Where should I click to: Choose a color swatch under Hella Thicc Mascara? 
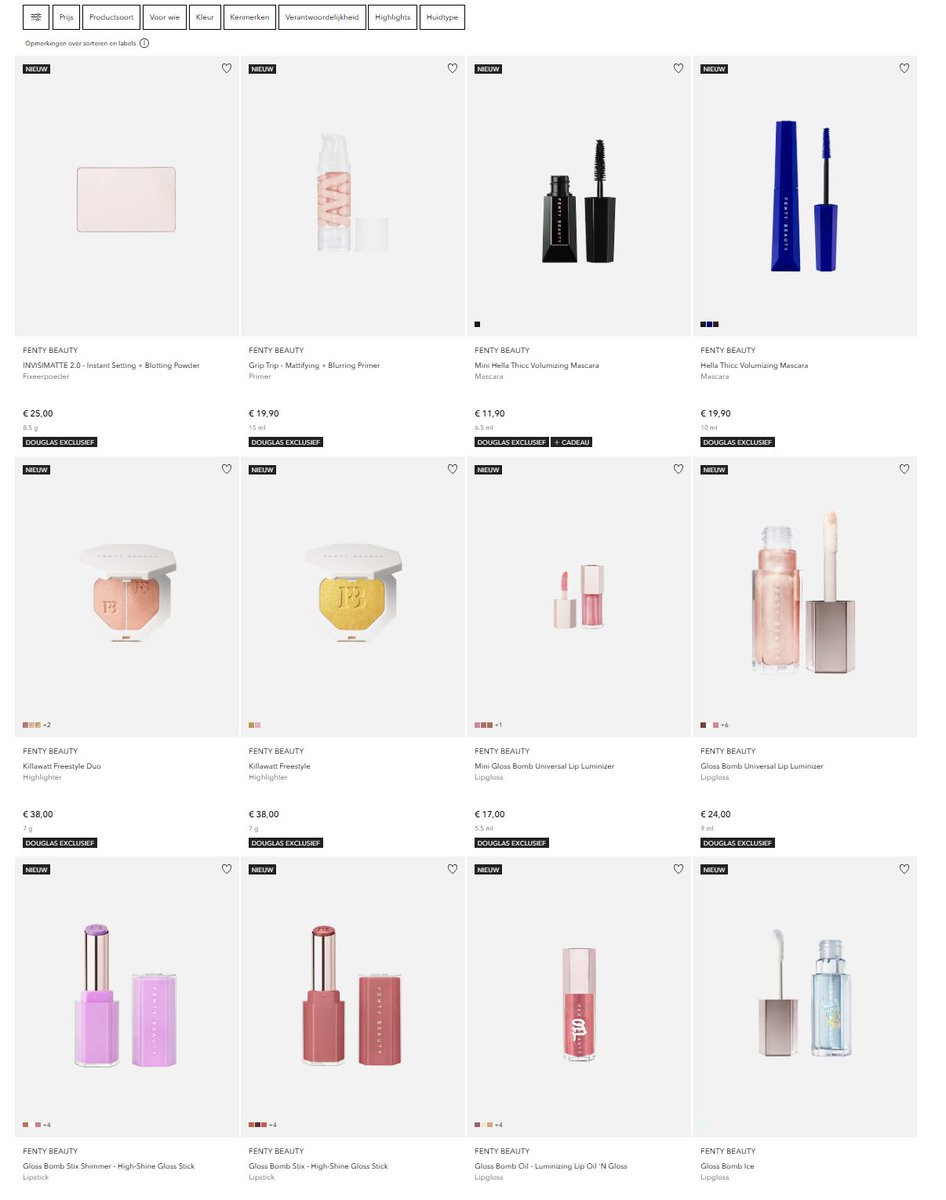point(710,324)
